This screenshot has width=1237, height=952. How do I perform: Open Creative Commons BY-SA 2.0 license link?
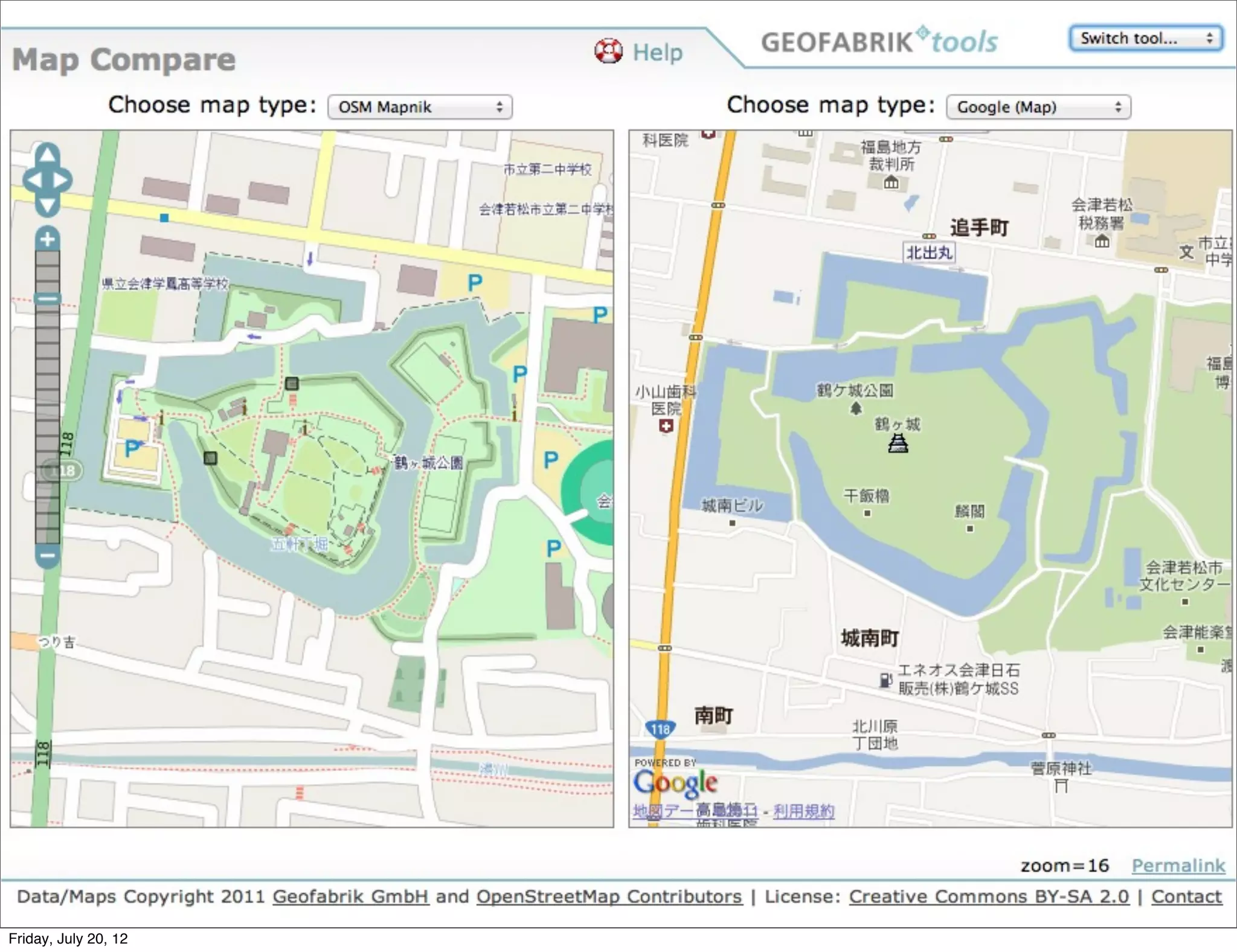[x=989, y=896]
